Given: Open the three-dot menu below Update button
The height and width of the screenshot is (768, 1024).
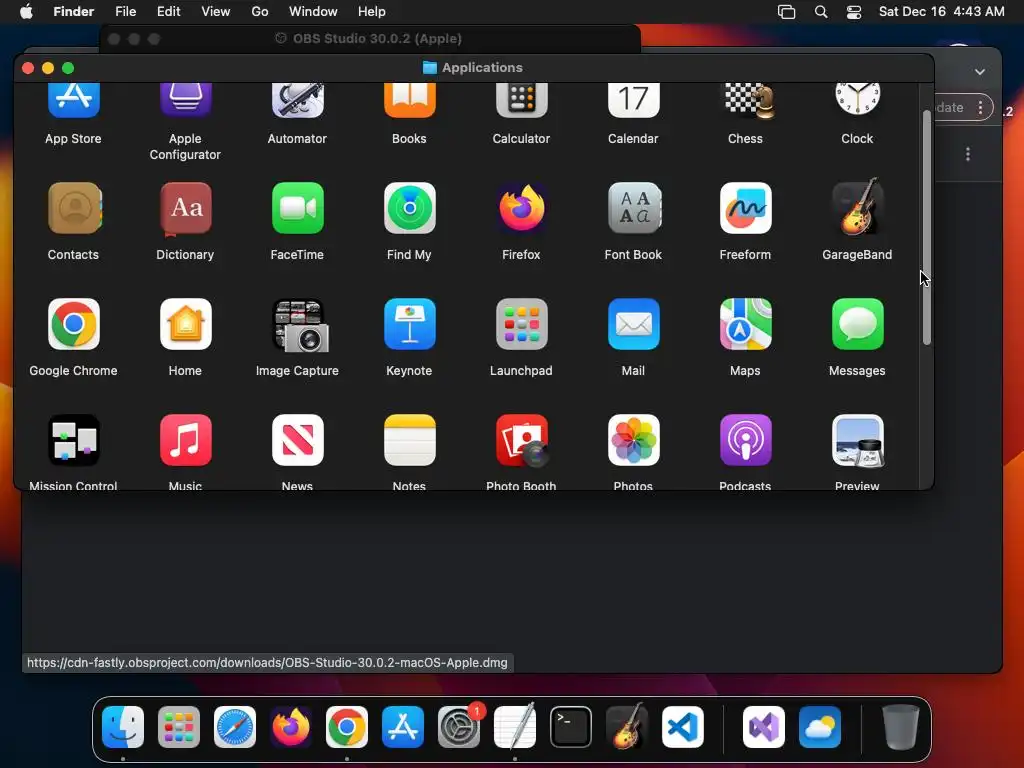Looking at the screenshot, I should (x=967, y=153).
